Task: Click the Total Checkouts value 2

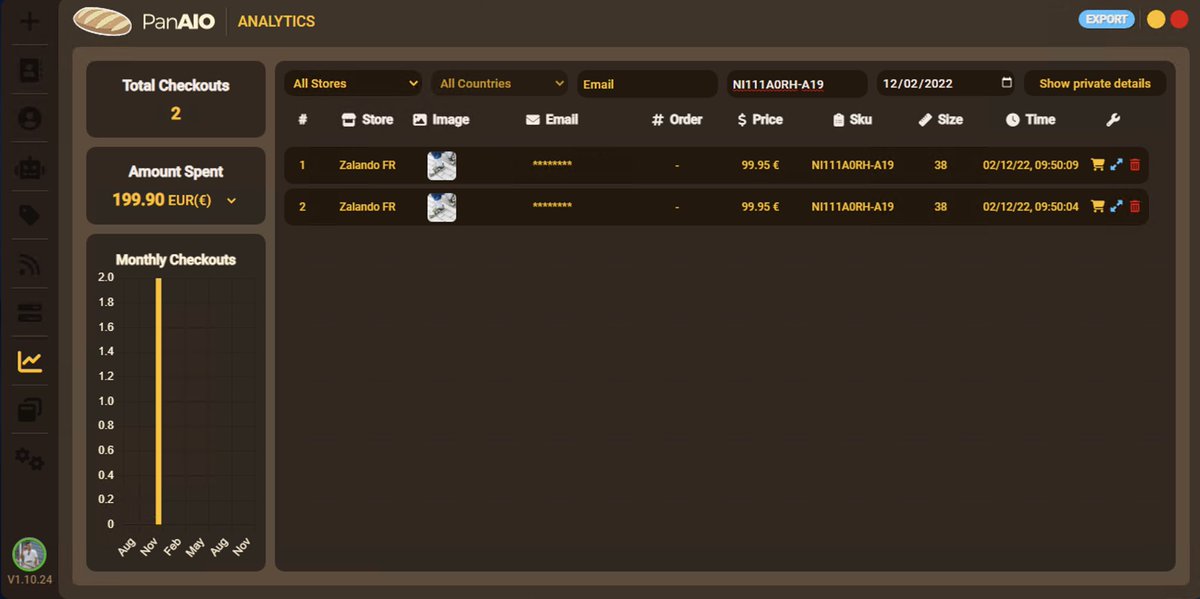Action: point(175,113)
